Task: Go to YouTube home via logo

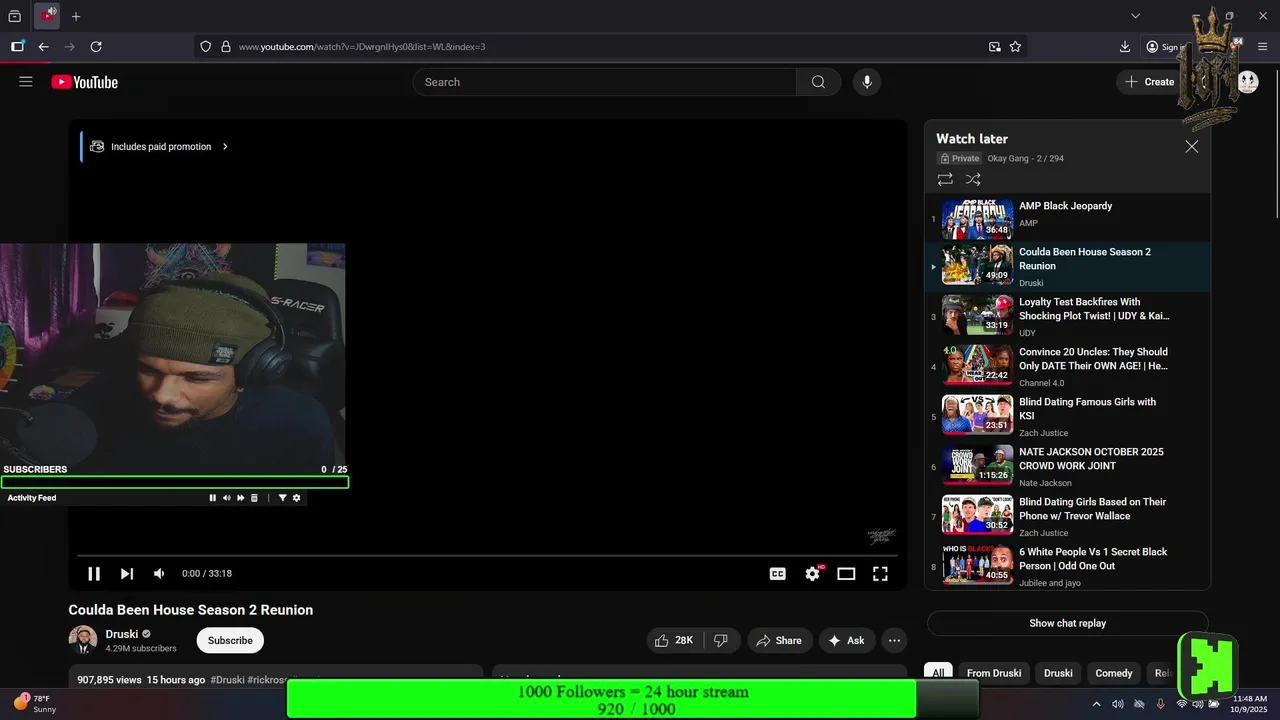Action: point(85,82)
